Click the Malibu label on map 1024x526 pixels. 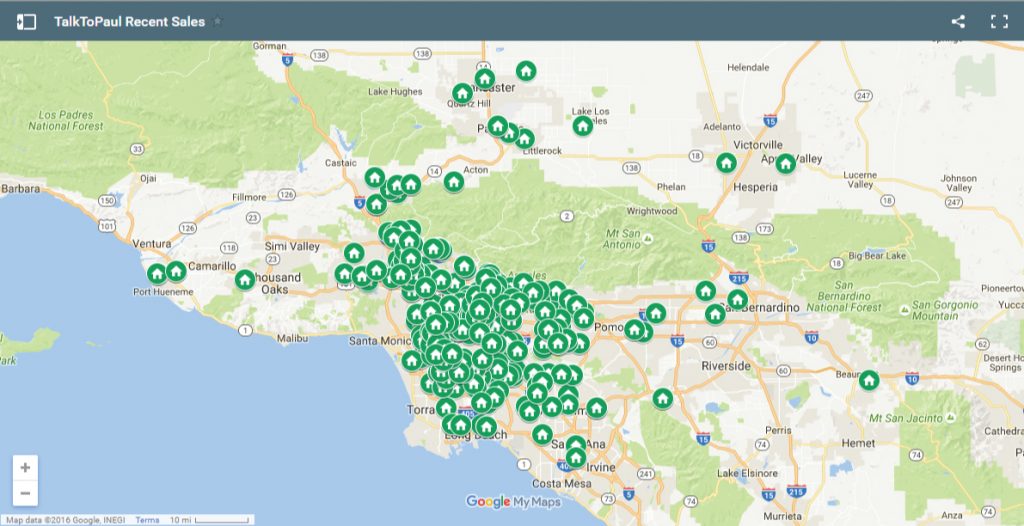click(x=293, y=338)
